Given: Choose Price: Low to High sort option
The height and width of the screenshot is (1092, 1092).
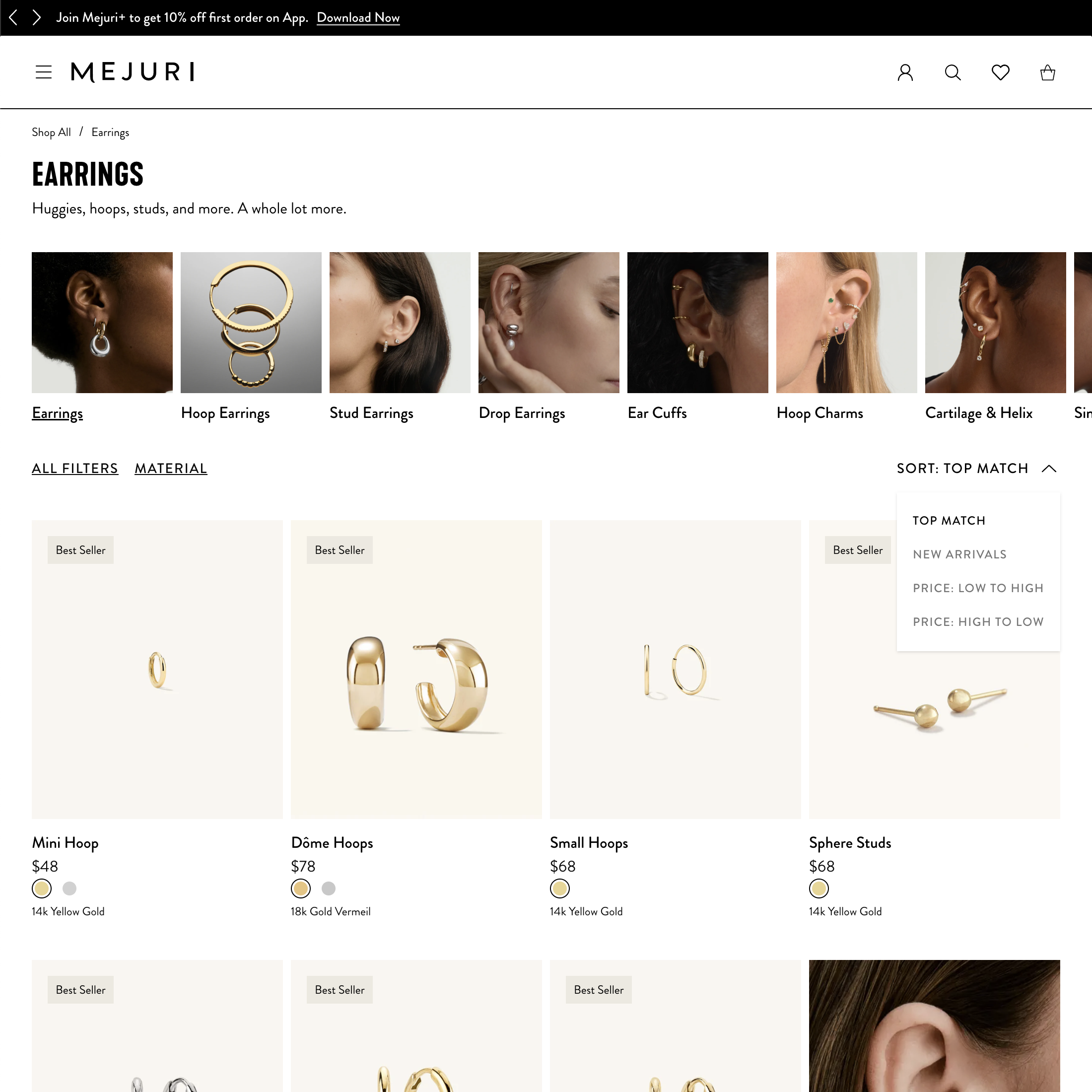Looking at the screenshot, I should tap(978, 588).
